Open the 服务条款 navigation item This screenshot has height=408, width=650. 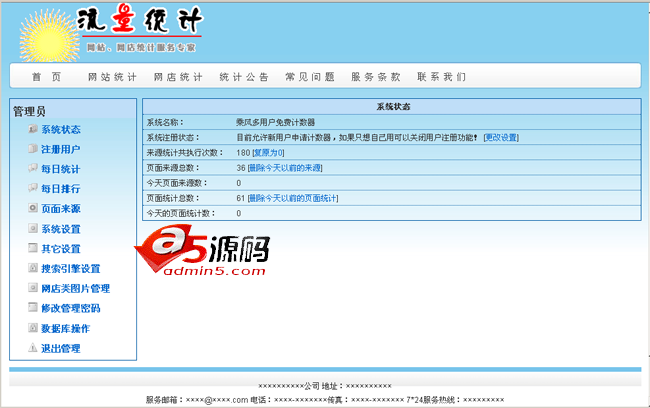click(376, 77)
